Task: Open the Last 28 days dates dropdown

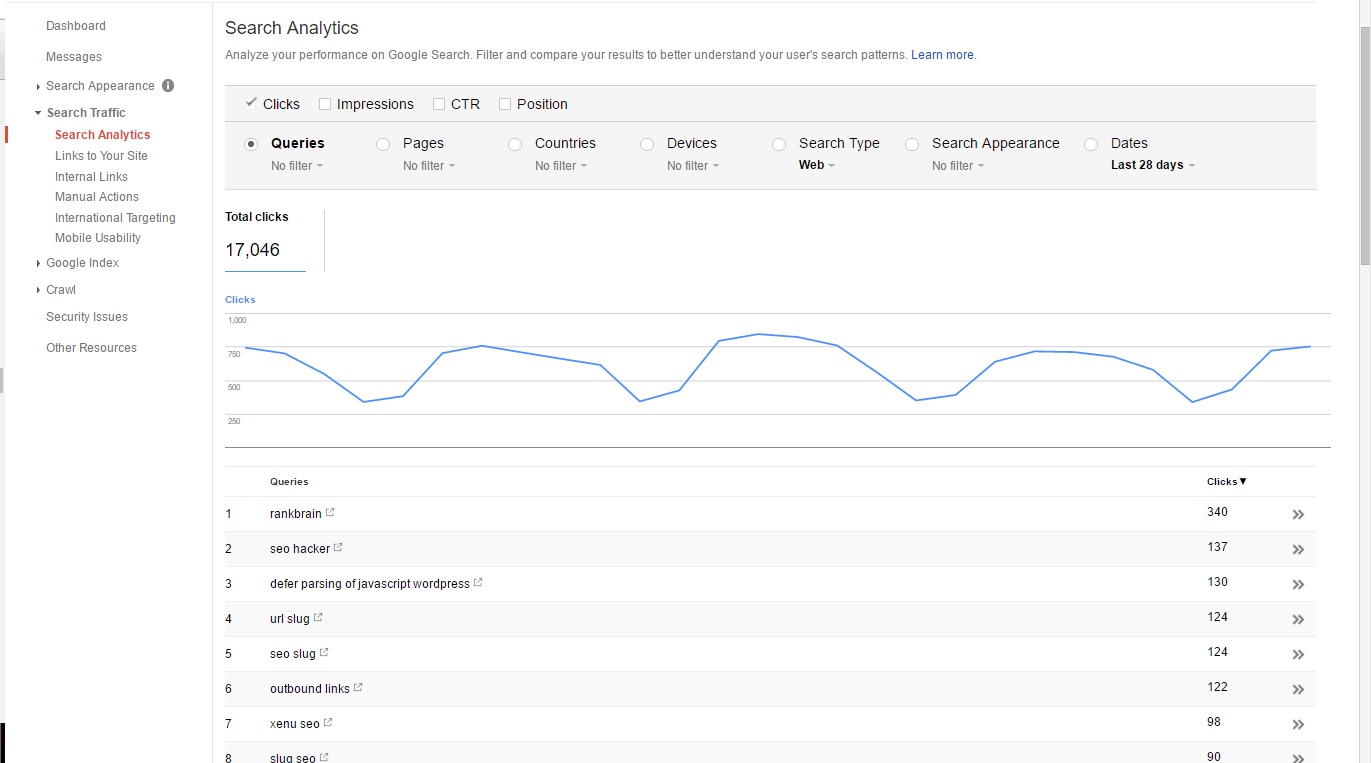Action: pos(1152,166)
